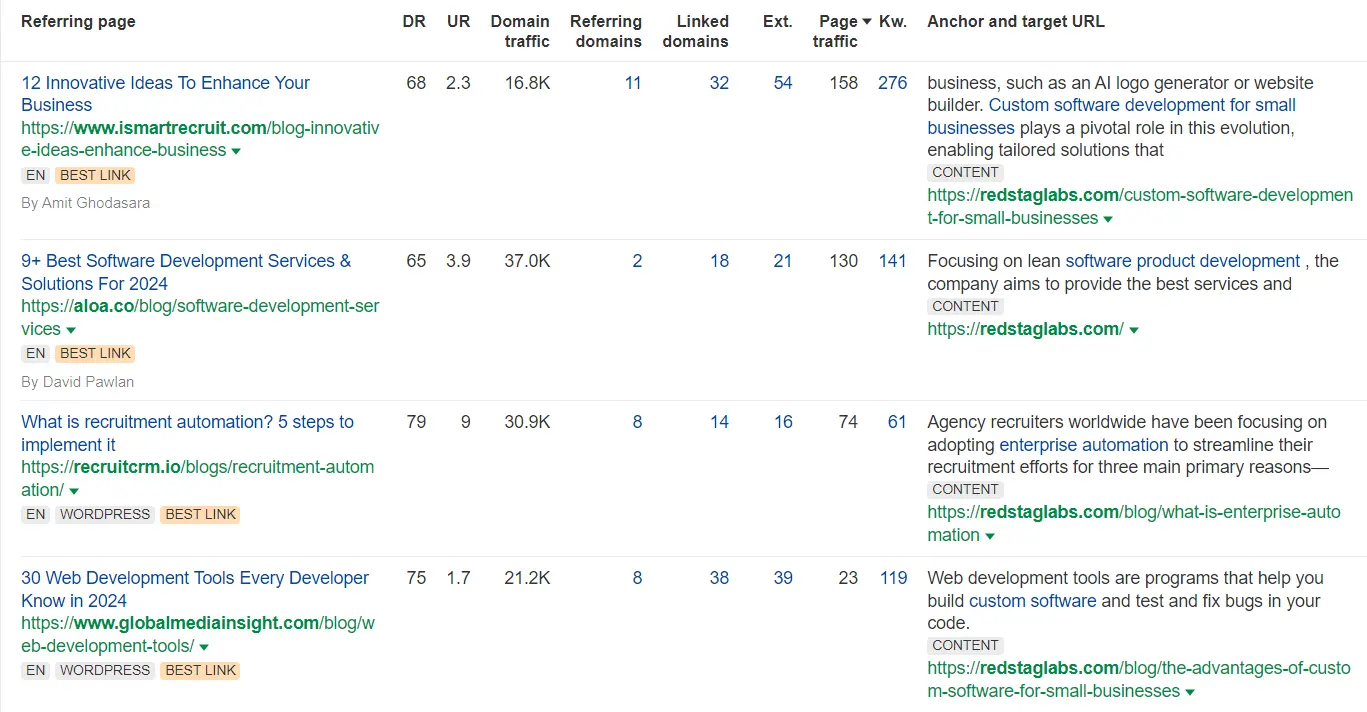Click the WORDPRESS tag on recruitcrm.io row
This screenshot has width=1367, height=712.
tap(104, 514)
